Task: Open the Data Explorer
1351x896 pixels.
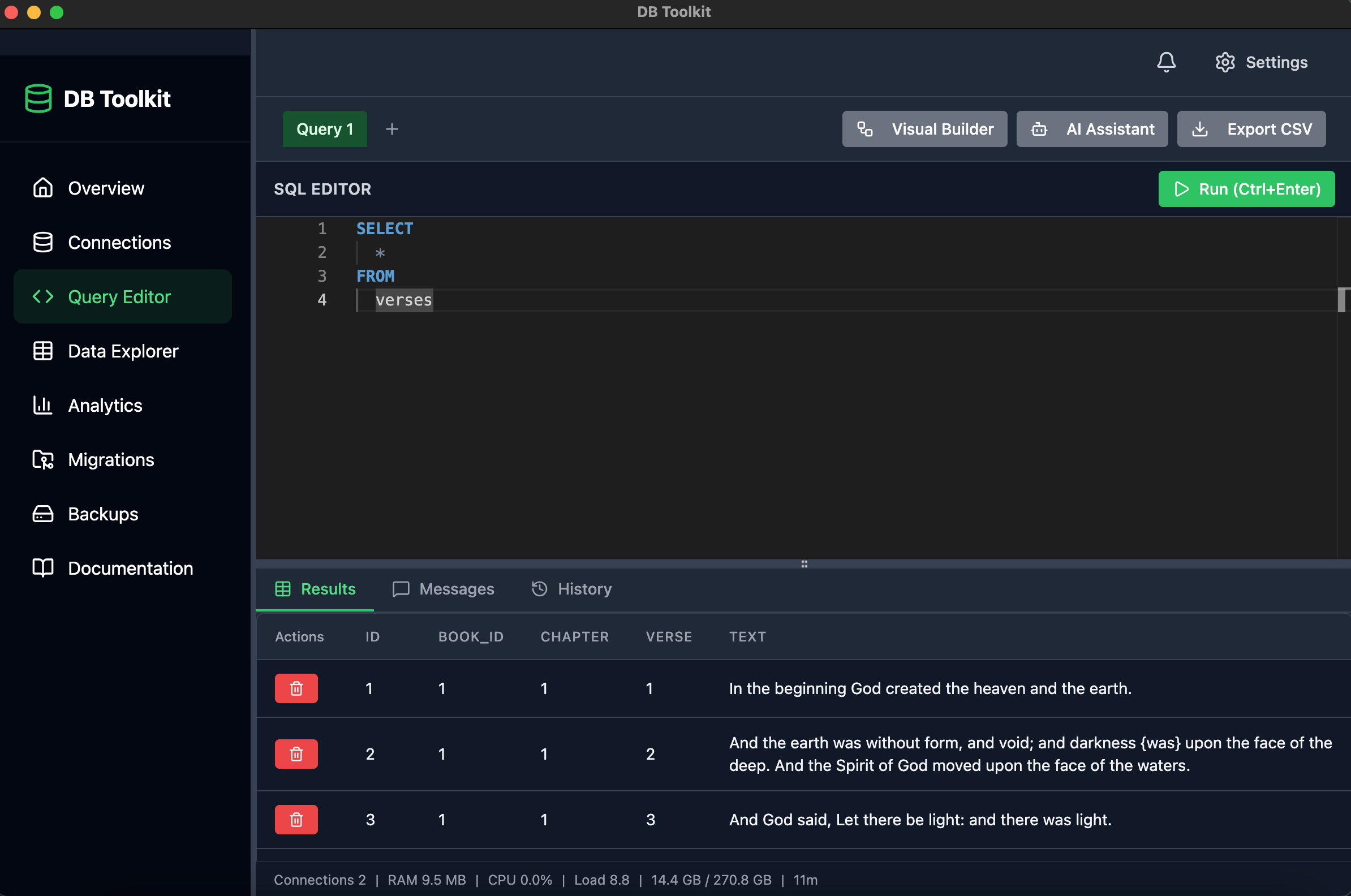Action: point(123,351)
